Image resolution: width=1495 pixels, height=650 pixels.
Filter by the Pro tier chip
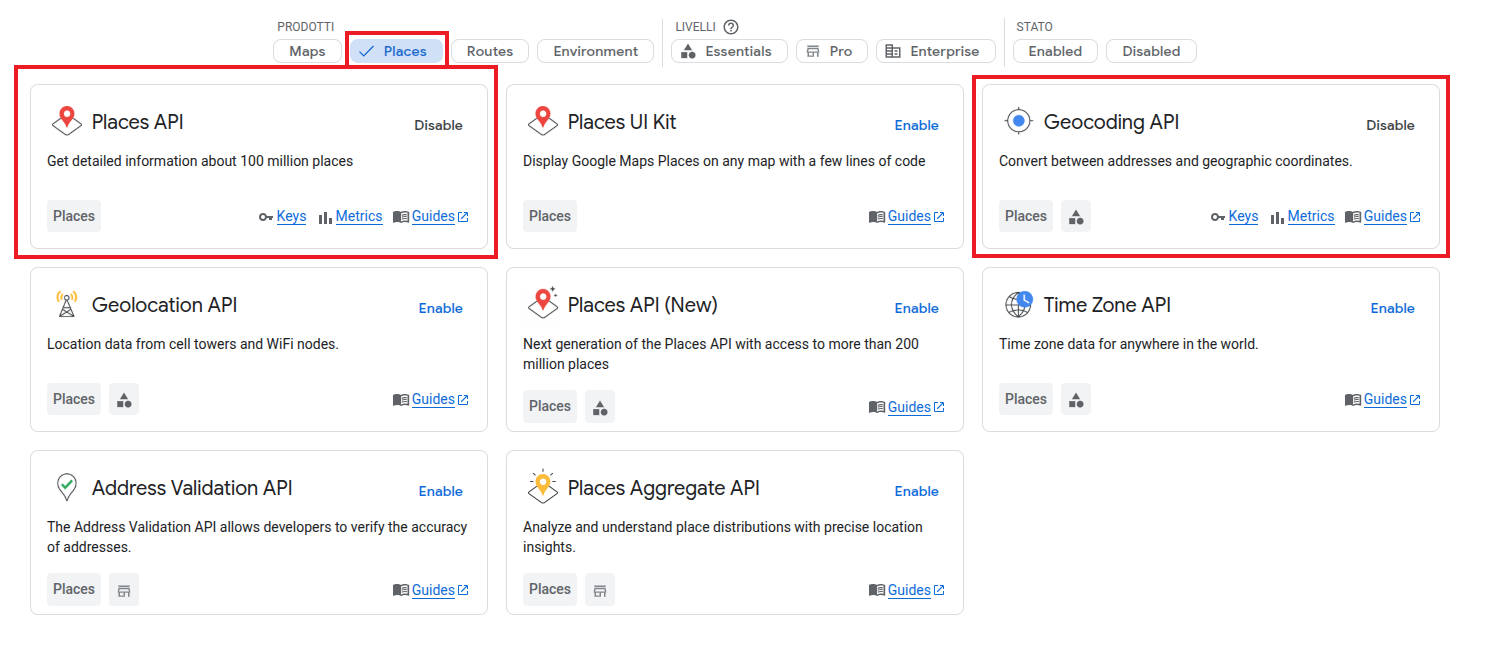[x=832, y=51]
